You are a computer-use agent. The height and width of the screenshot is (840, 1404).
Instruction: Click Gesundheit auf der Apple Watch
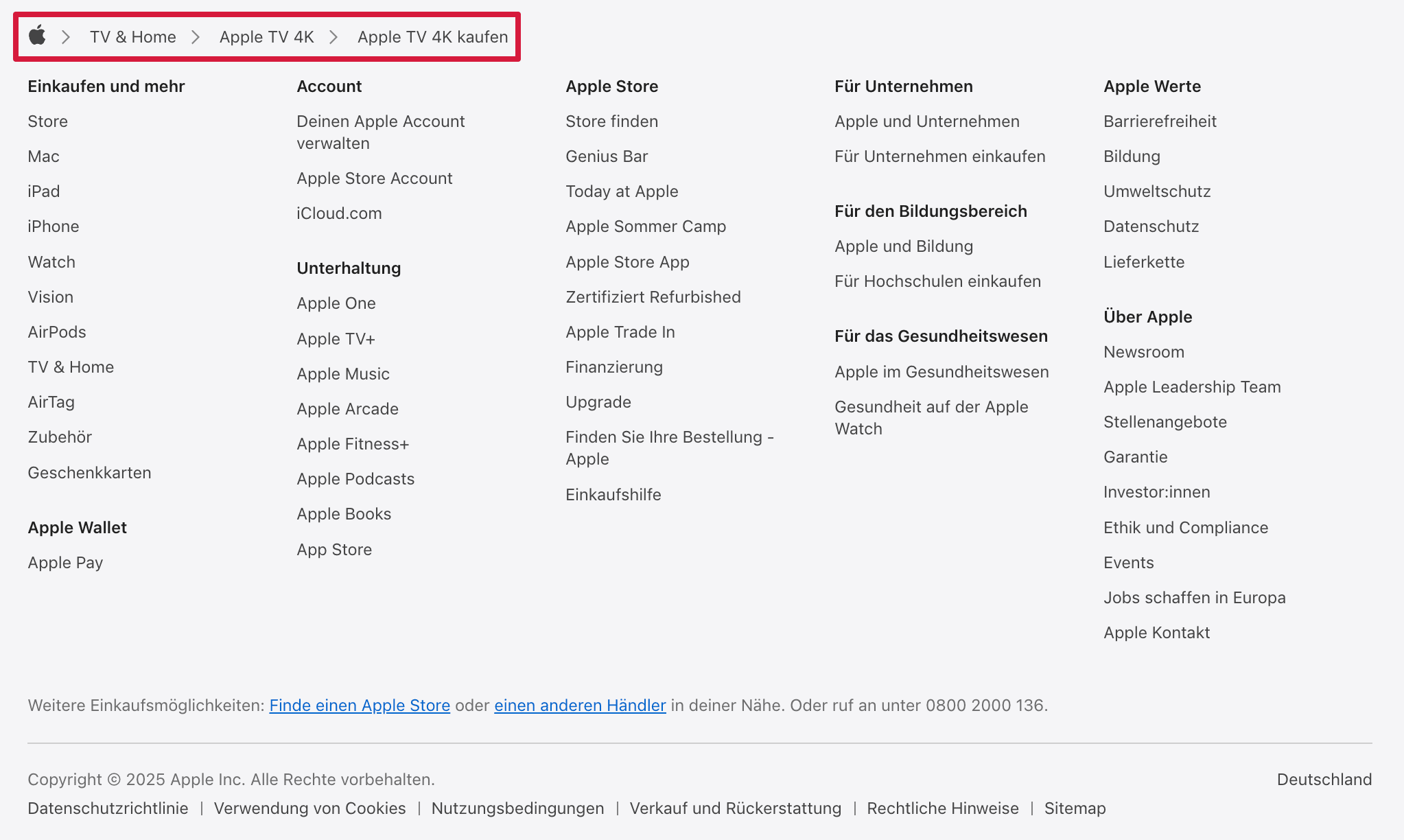[x=931, y=418]
